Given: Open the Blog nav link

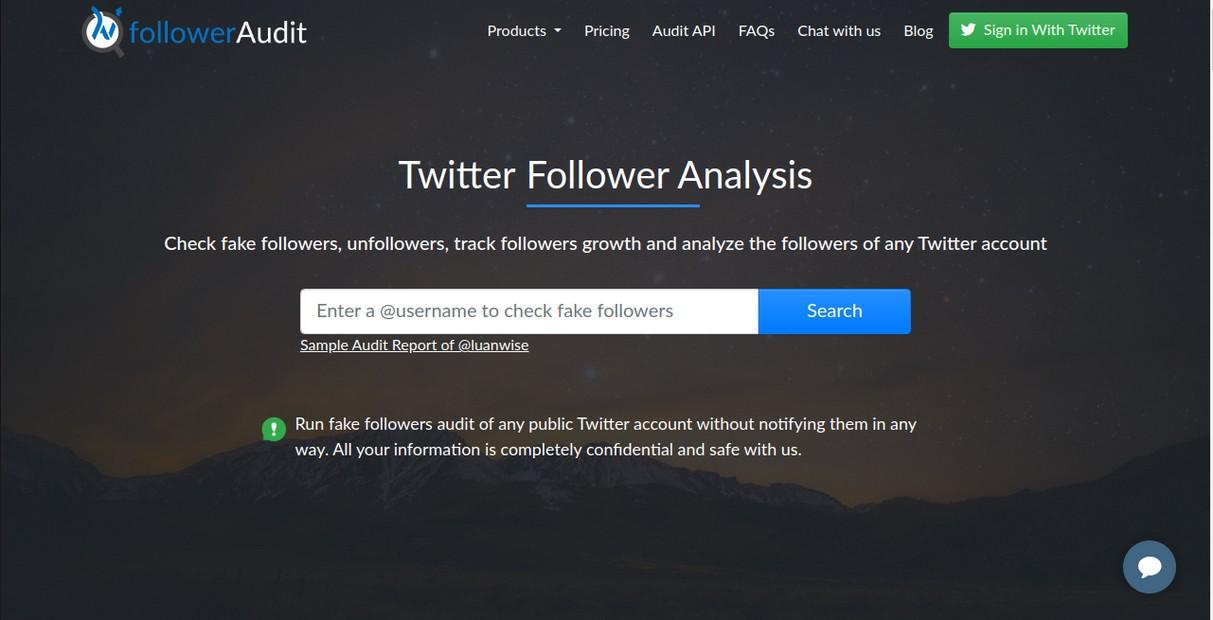Looking at the screenshot, I should pos(918,31).
